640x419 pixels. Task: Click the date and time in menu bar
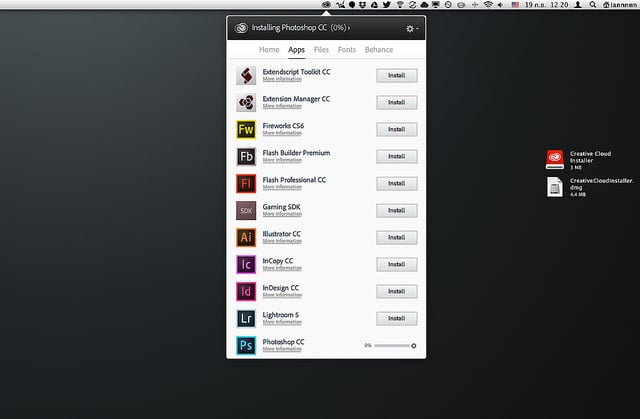click(546, 4)
